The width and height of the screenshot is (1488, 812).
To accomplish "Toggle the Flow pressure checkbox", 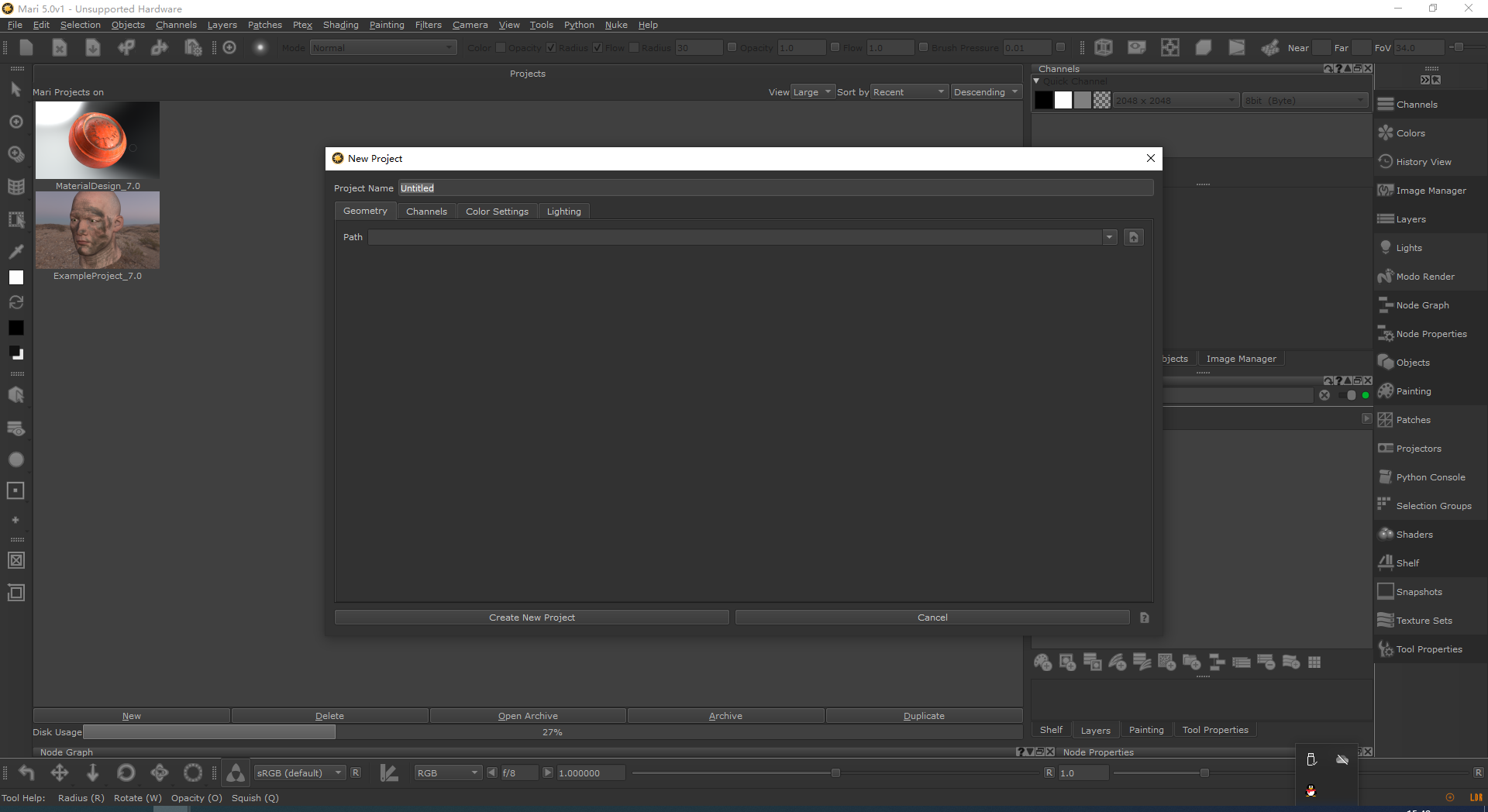I will click(634, 47).
